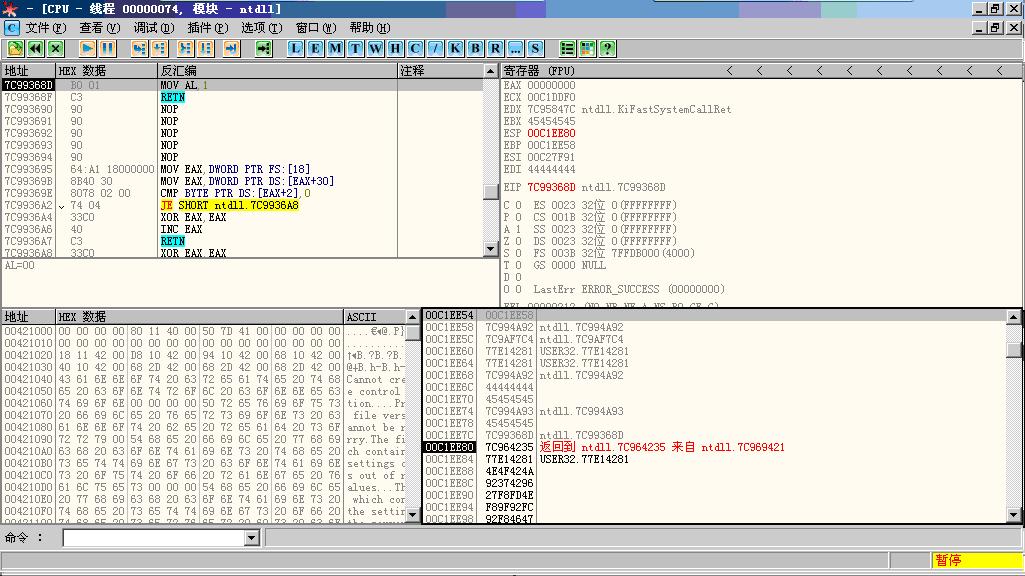1025x576 pixels.
Task: Click the yellow 暂停 status indicator
Action: coord(977,560)
